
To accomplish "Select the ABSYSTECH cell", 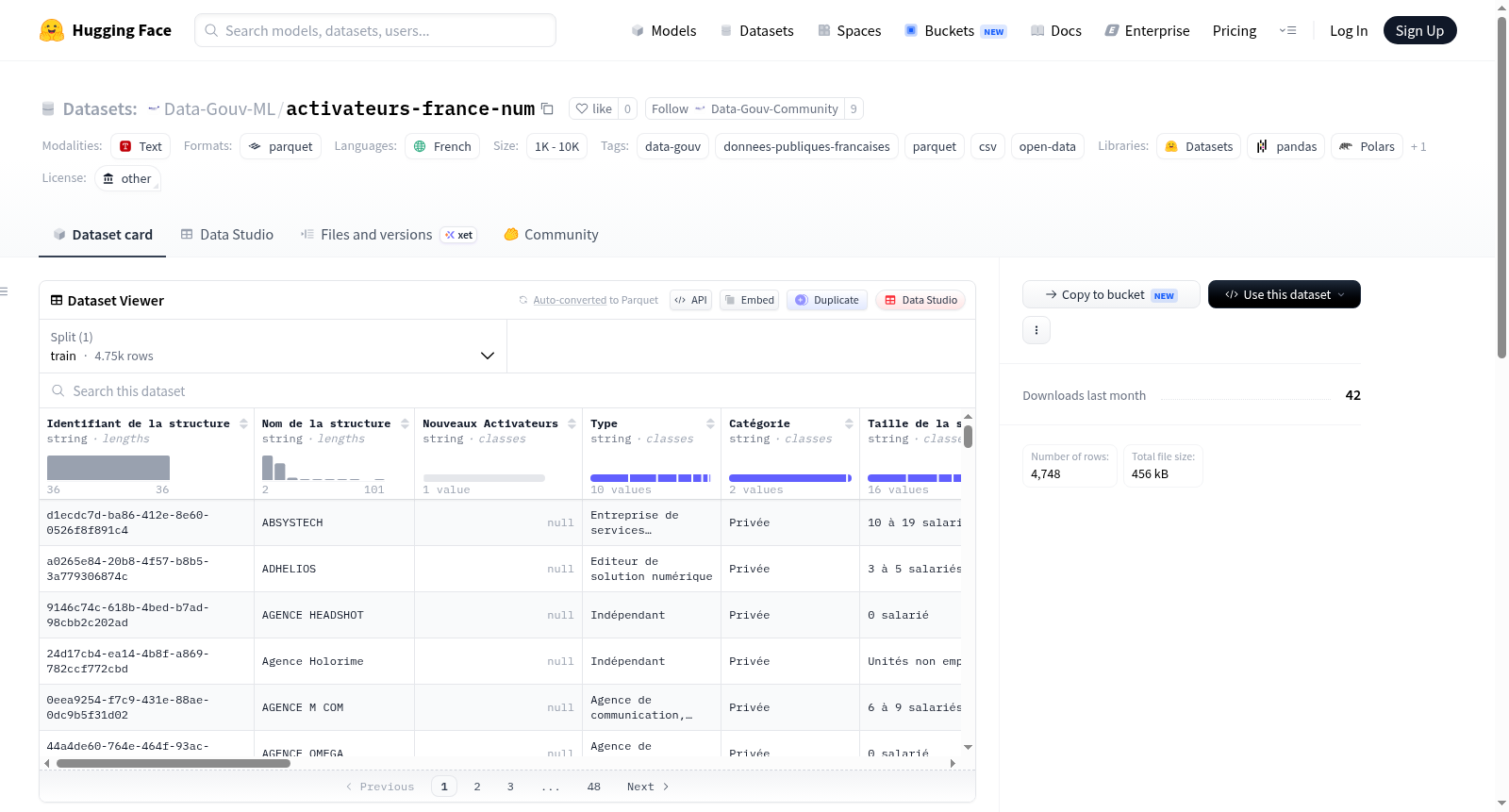I will [x=334, y=522].
